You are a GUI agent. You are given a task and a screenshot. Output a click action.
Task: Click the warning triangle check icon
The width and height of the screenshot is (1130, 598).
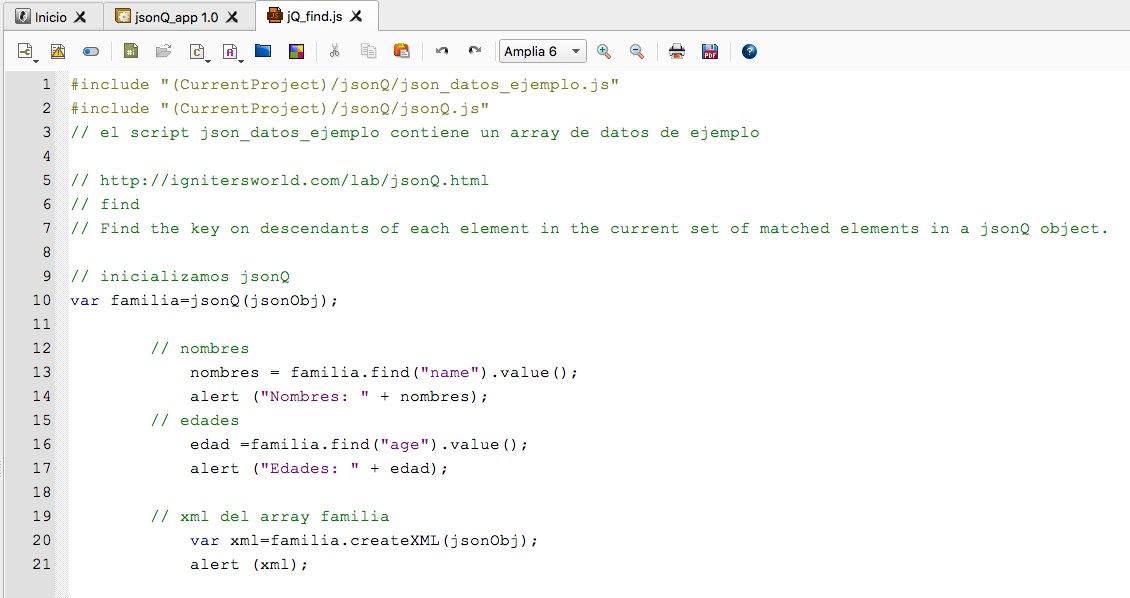point(58,51)
